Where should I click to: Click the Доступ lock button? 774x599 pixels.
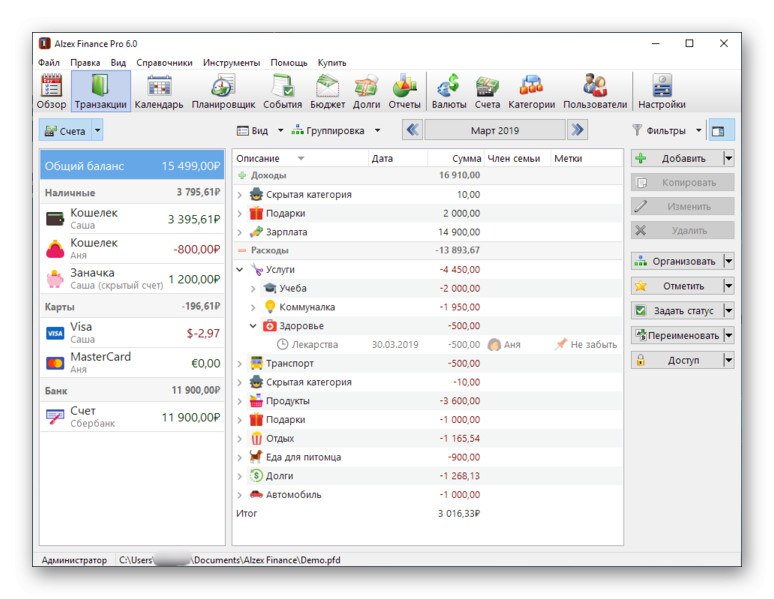[x=677, y=360]
